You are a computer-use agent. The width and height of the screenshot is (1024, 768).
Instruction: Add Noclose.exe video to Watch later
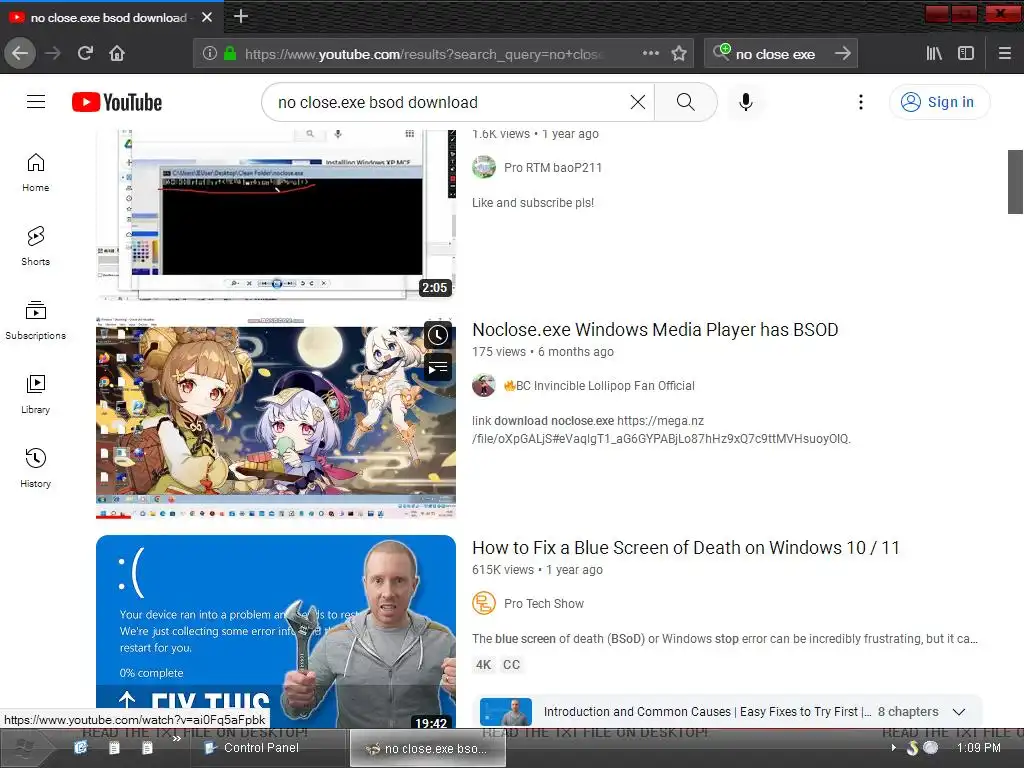point(438,335)
